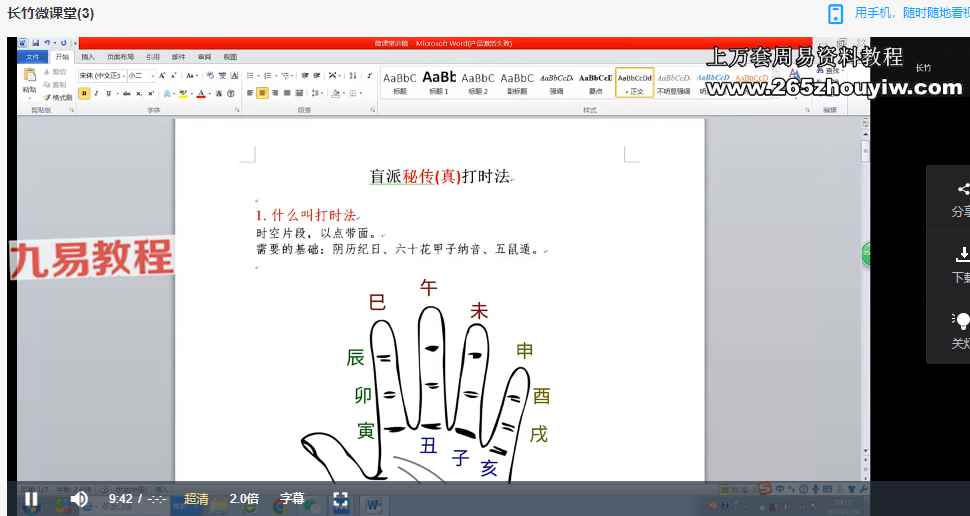Click the Format Painter brush icon

(x=47, y=97)
